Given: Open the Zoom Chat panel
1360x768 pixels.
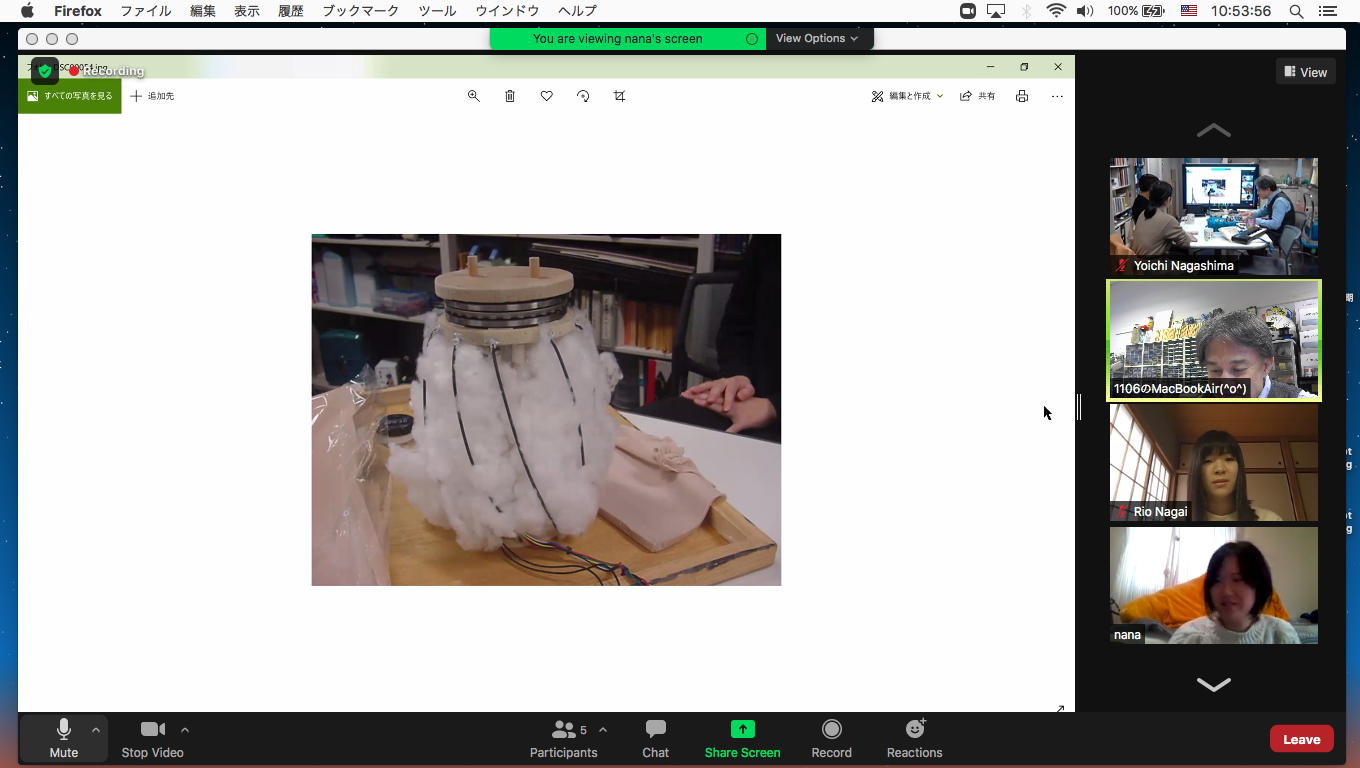Looking at the screenshot, I should point(656,739).
